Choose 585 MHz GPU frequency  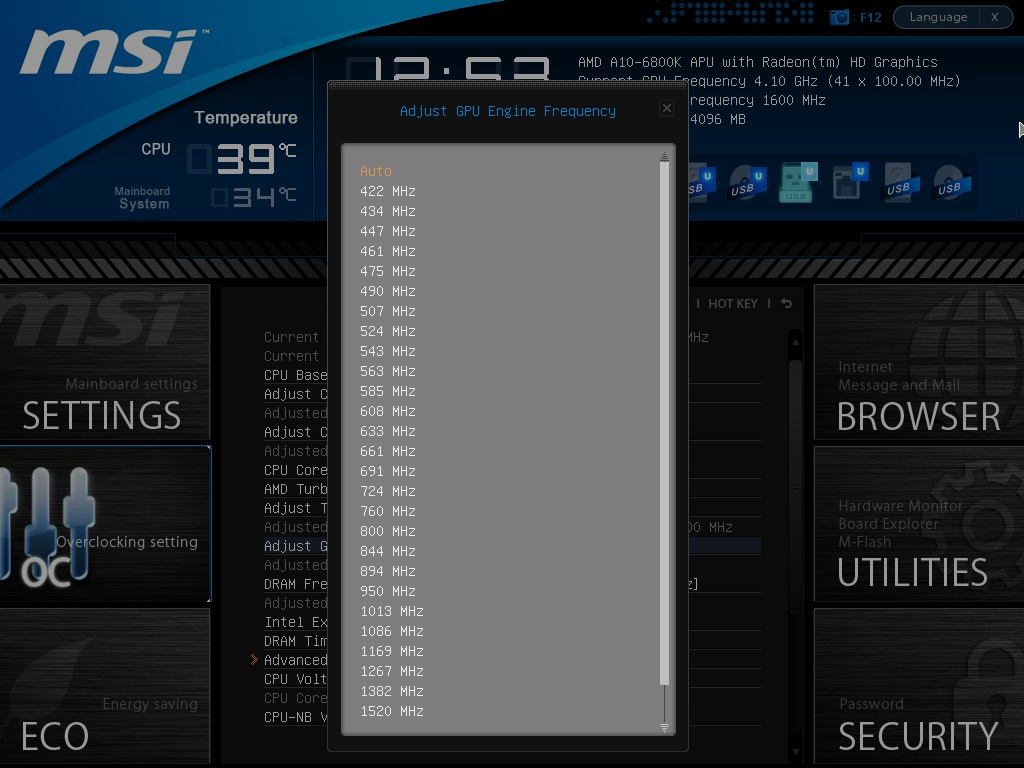point(387,391)
